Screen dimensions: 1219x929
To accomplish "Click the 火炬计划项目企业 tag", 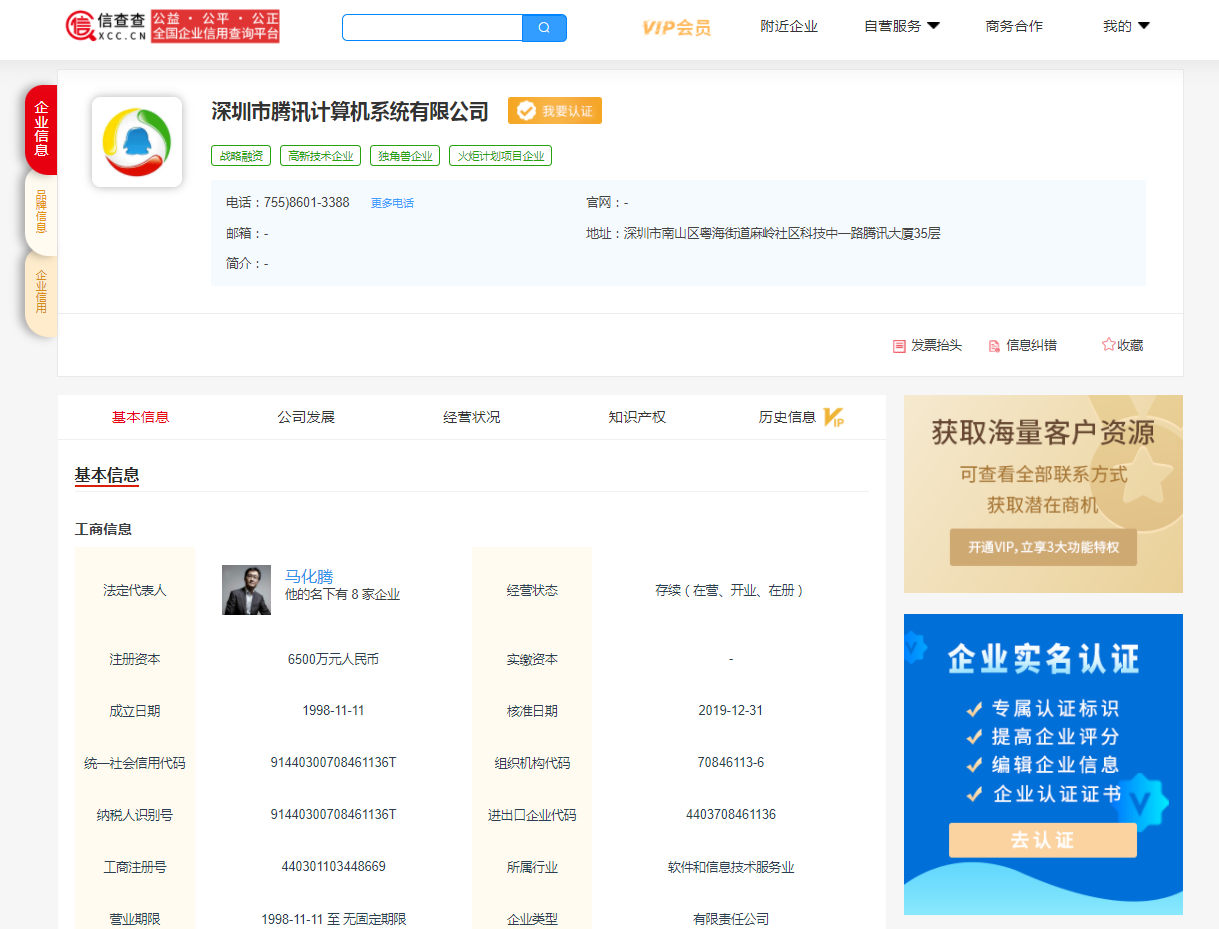I will pos(500,156).
